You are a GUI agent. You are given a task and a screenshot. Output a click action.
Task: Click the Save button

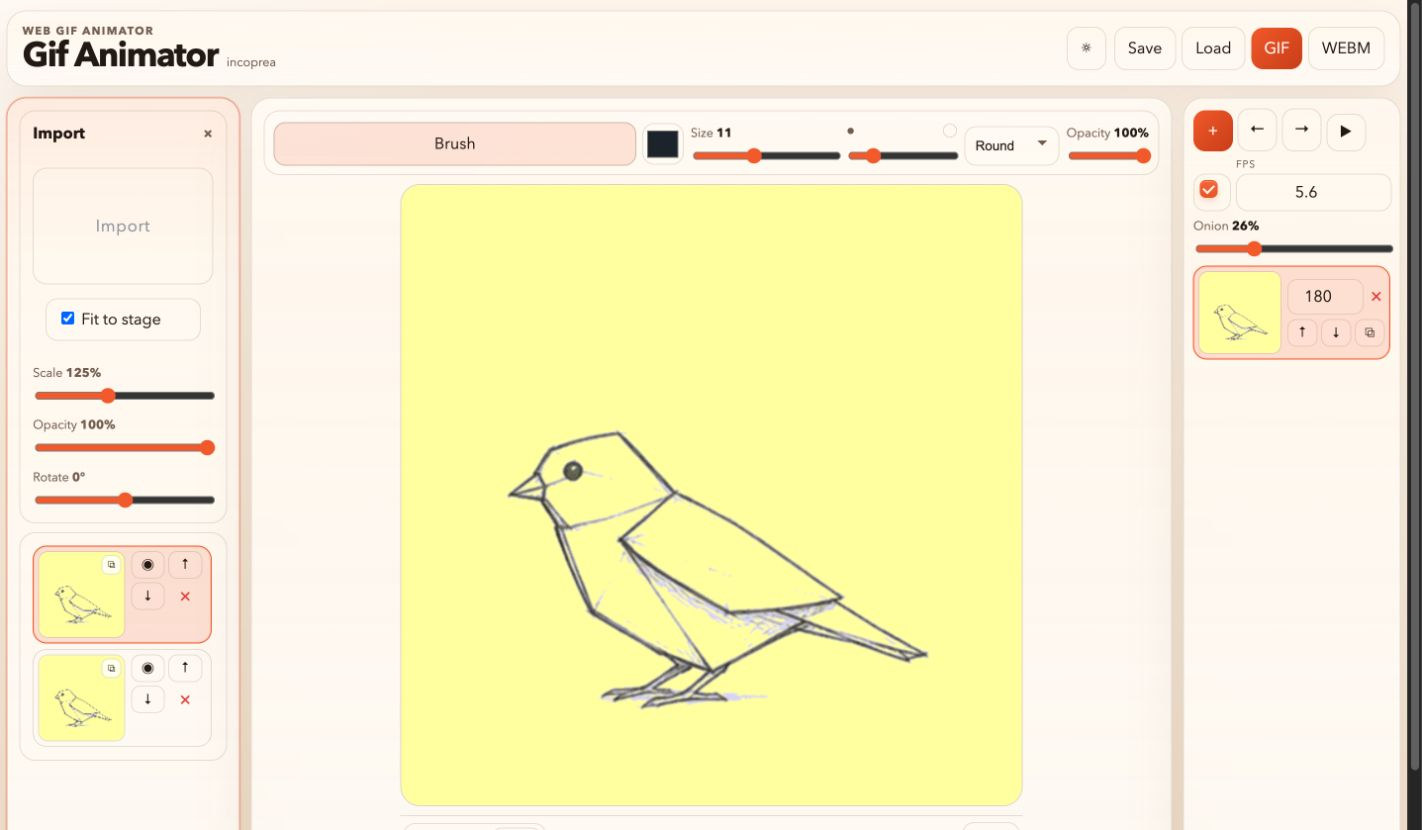[x=1145, y=48]
